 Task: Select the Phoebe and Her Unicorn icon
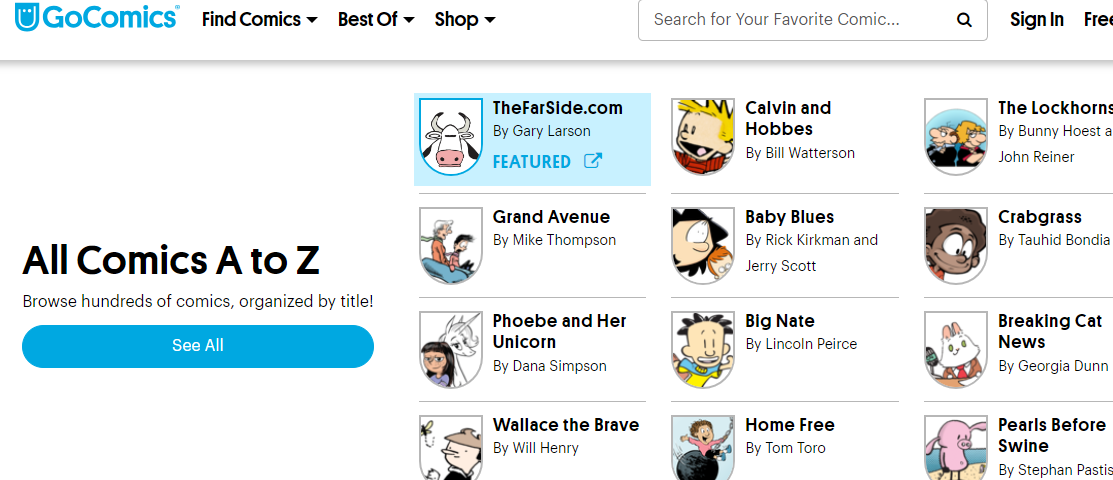click(x=449, y=349)
